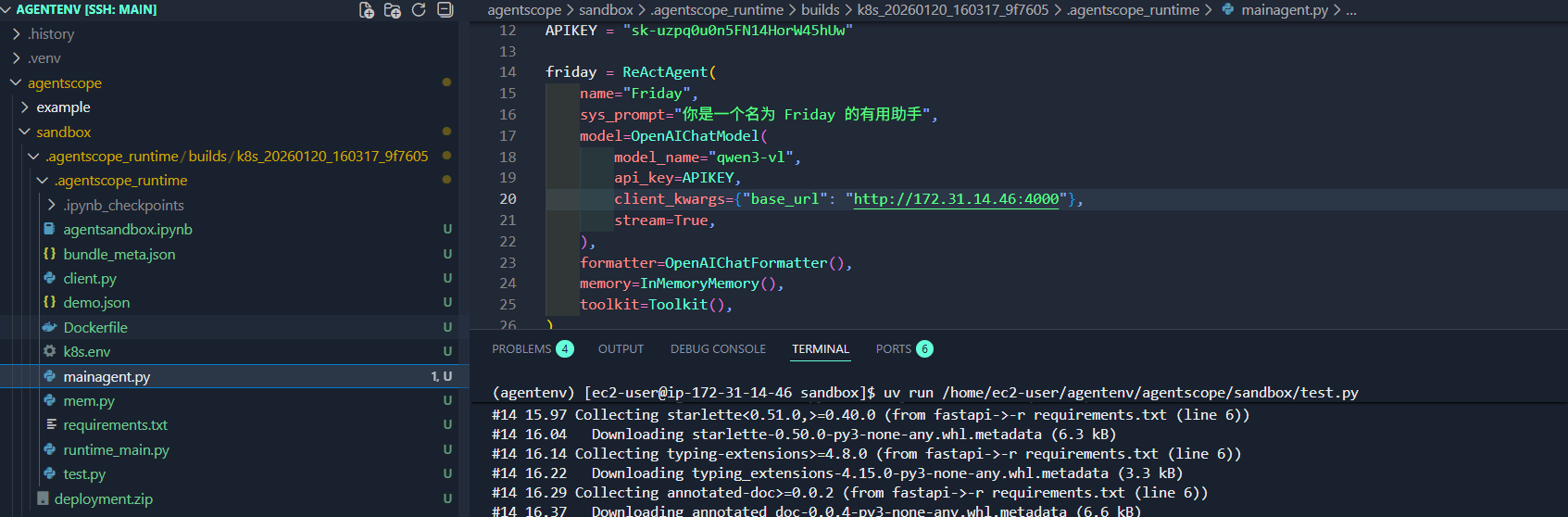The height and width of the screenshot is (517, 1568).
Task: Click the Docker whale icon beside Dockerfile
Action: pos(50,327)
